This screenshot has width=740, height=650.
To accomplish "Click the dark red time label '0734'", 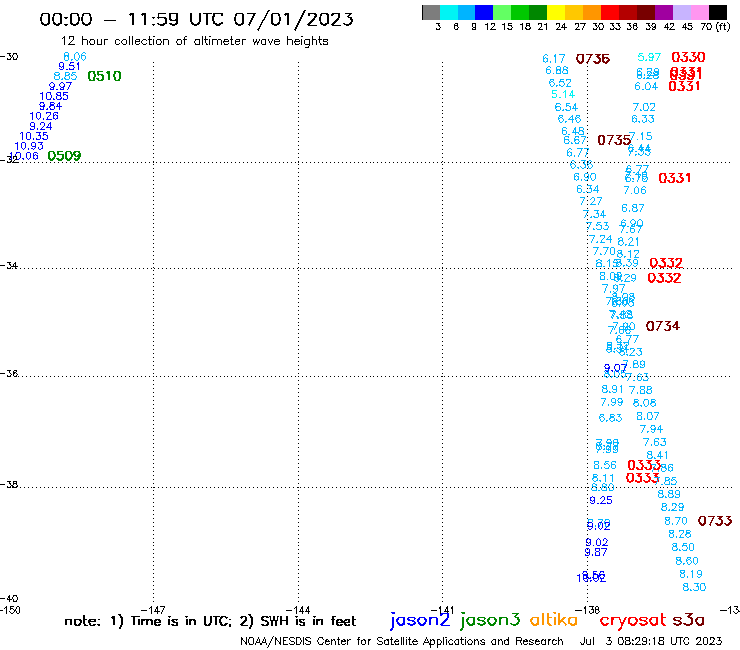I will click(663, 326).
